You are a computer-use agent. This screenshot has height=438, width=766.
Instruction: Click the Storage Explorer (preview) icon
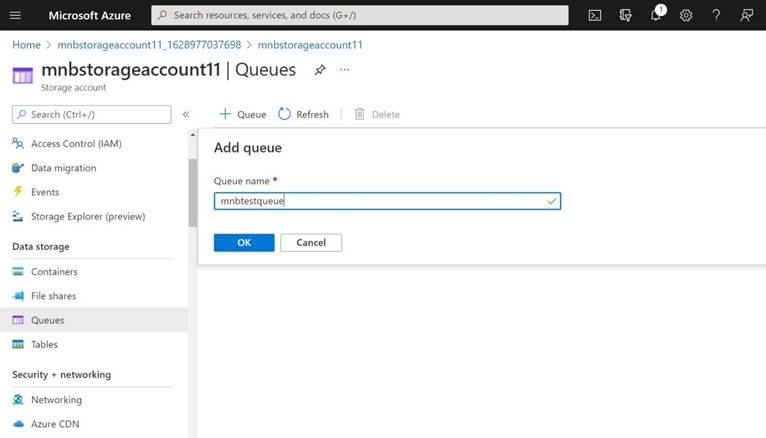click(x=18, y=216)
